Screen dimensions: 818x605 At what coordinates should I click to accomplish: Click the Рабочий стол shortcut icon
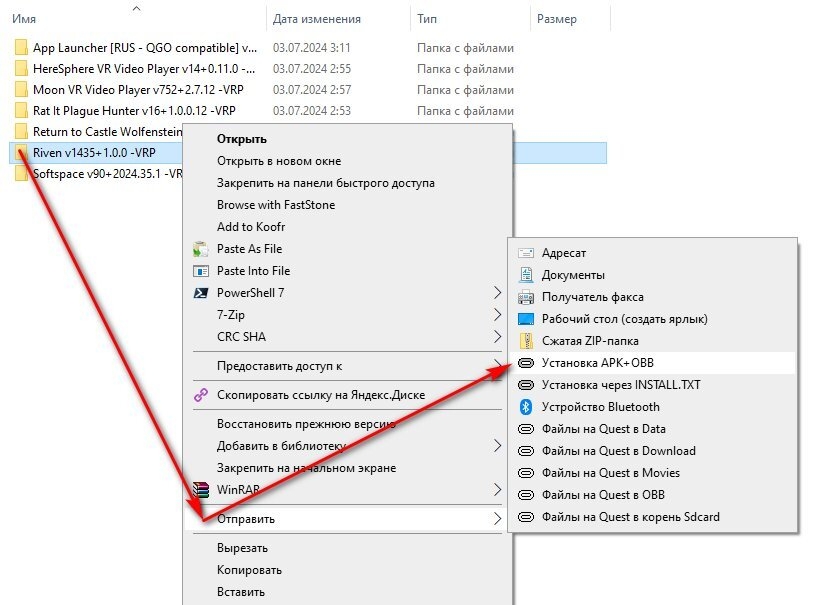pos(526,319)
